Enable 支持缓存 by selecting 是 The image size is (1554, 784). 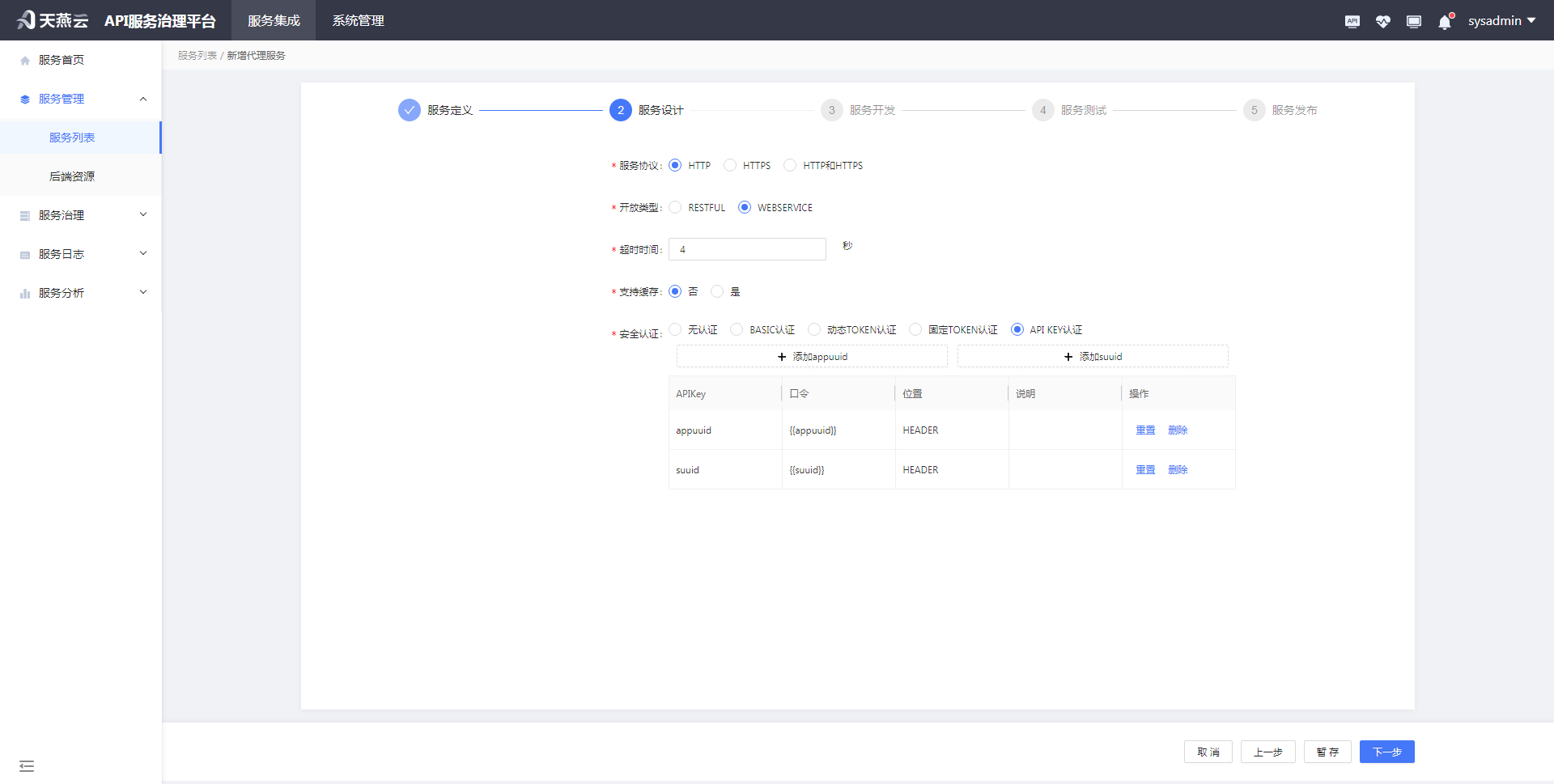click(716, 291)
